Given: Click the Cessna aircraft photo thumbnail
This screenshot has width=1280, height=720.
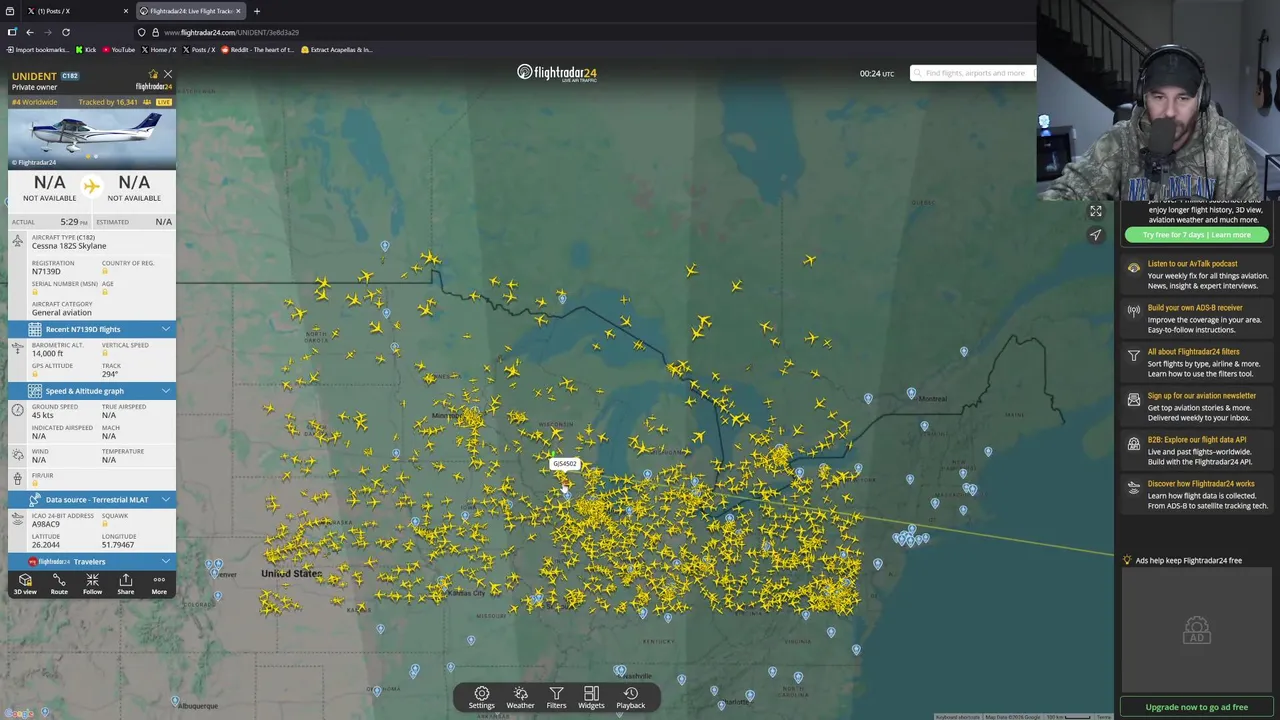Looking at the screenshot, I should 92,138.
